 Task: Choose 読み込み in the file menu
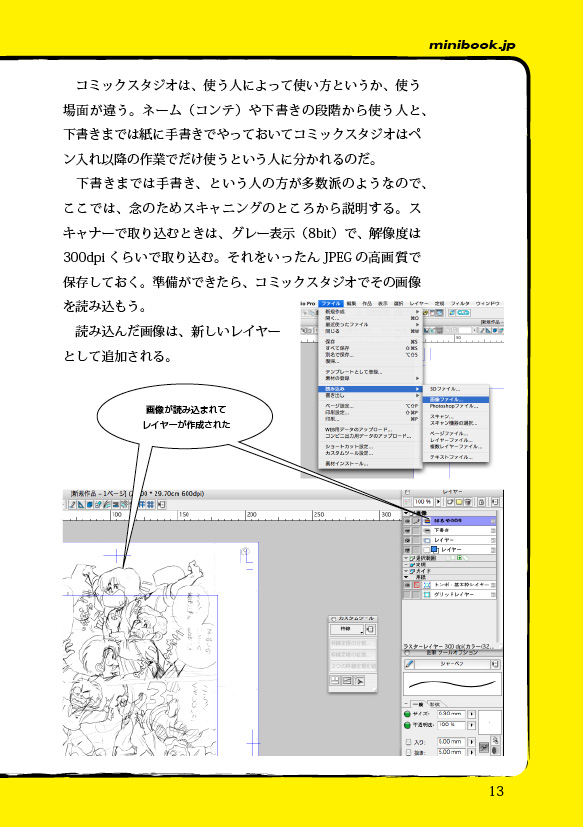click(x=370, y=389)
